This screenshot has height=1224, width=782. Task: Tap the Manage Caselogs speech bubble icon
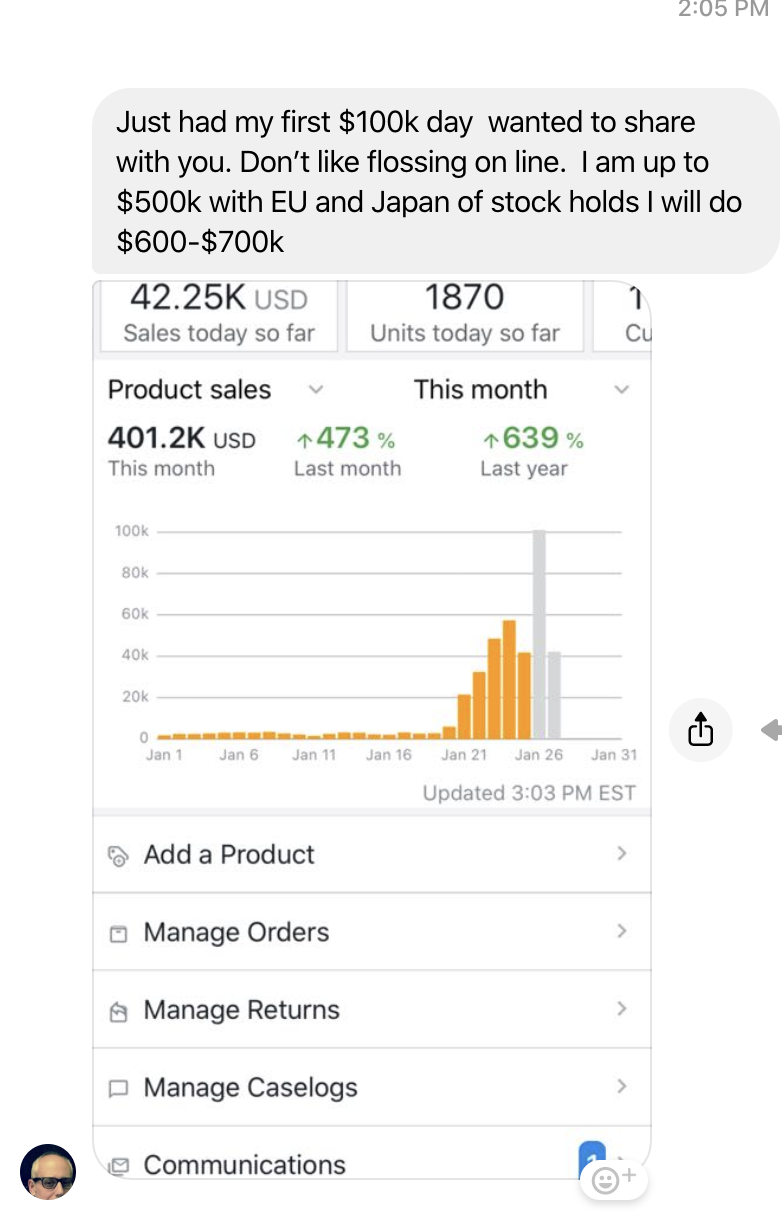pyautogui.click(x=118, y=1089)
